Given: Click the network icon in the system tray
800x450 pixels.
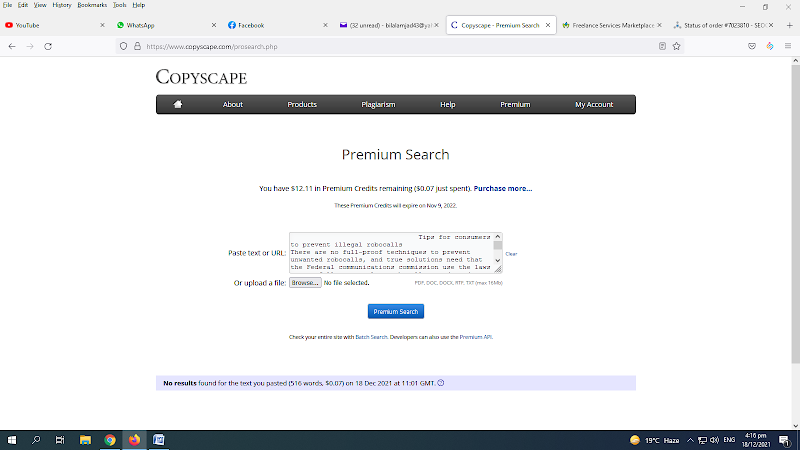Looking at the screenshot, I should pyautogui.click(x=702, y=440).
